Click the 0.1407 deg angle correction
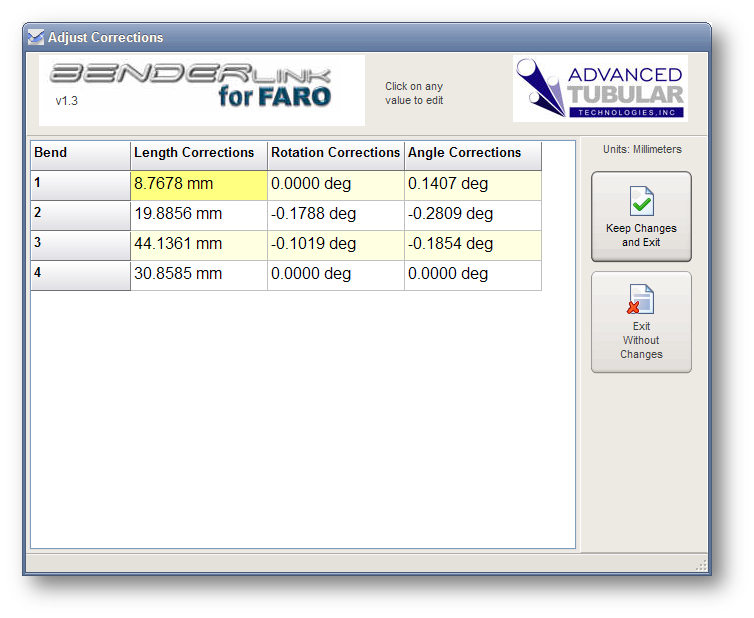 pos(472,184)
